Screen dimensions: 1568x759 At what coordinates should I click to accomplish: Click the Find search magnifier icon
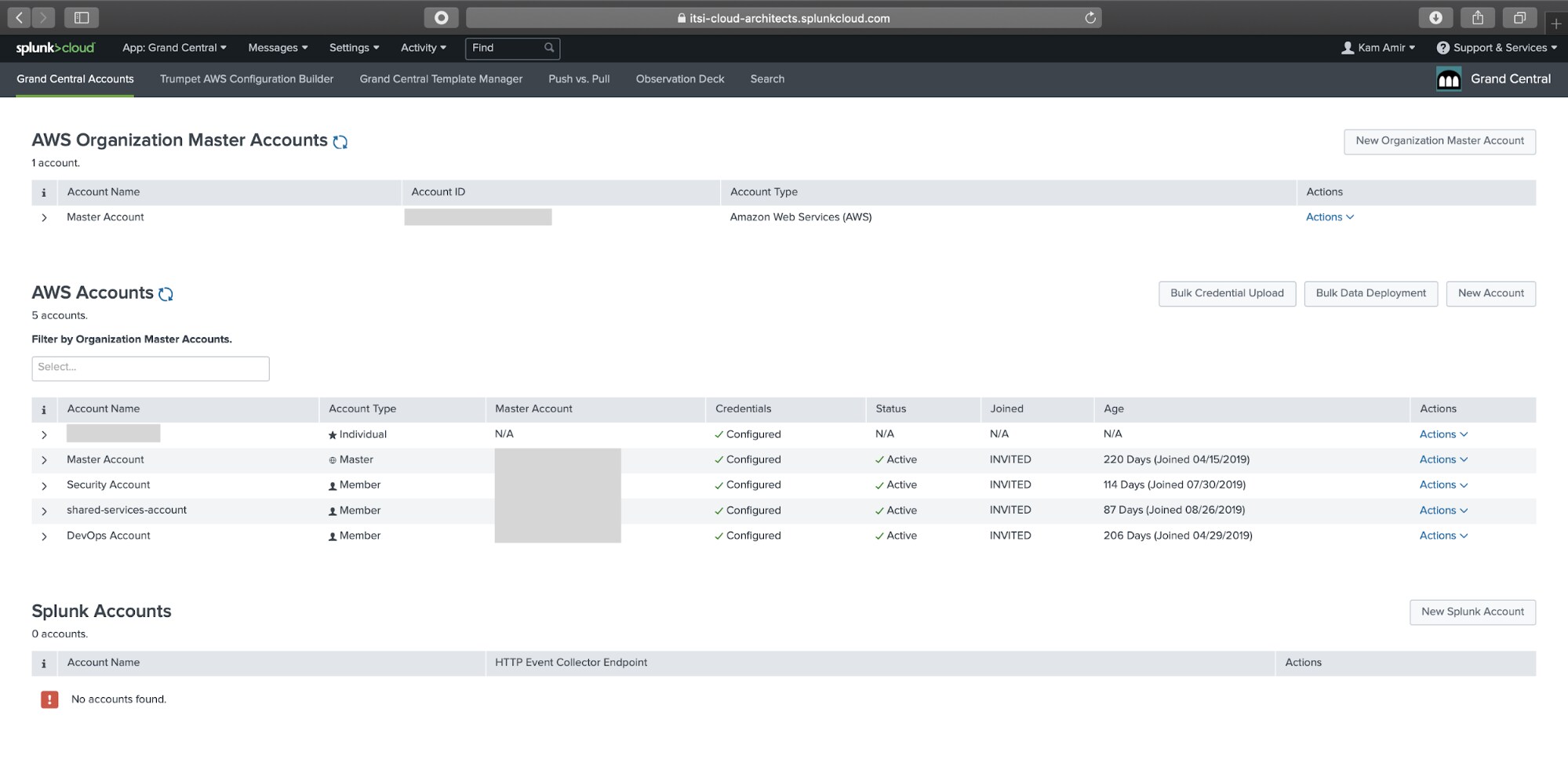coord(549,48)
